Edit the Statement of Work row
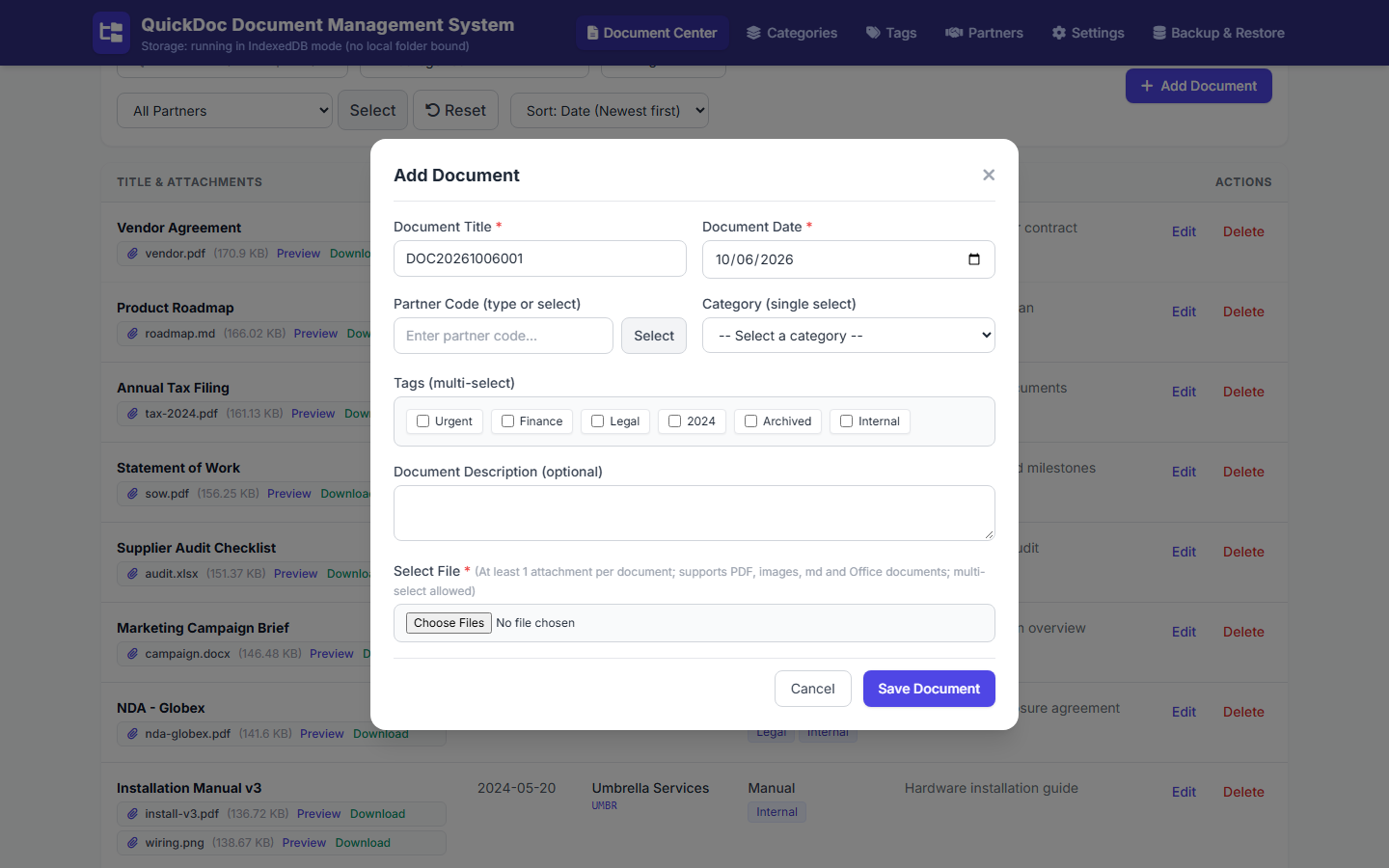Screen dimensions: 1389x868 point(1184,472)
